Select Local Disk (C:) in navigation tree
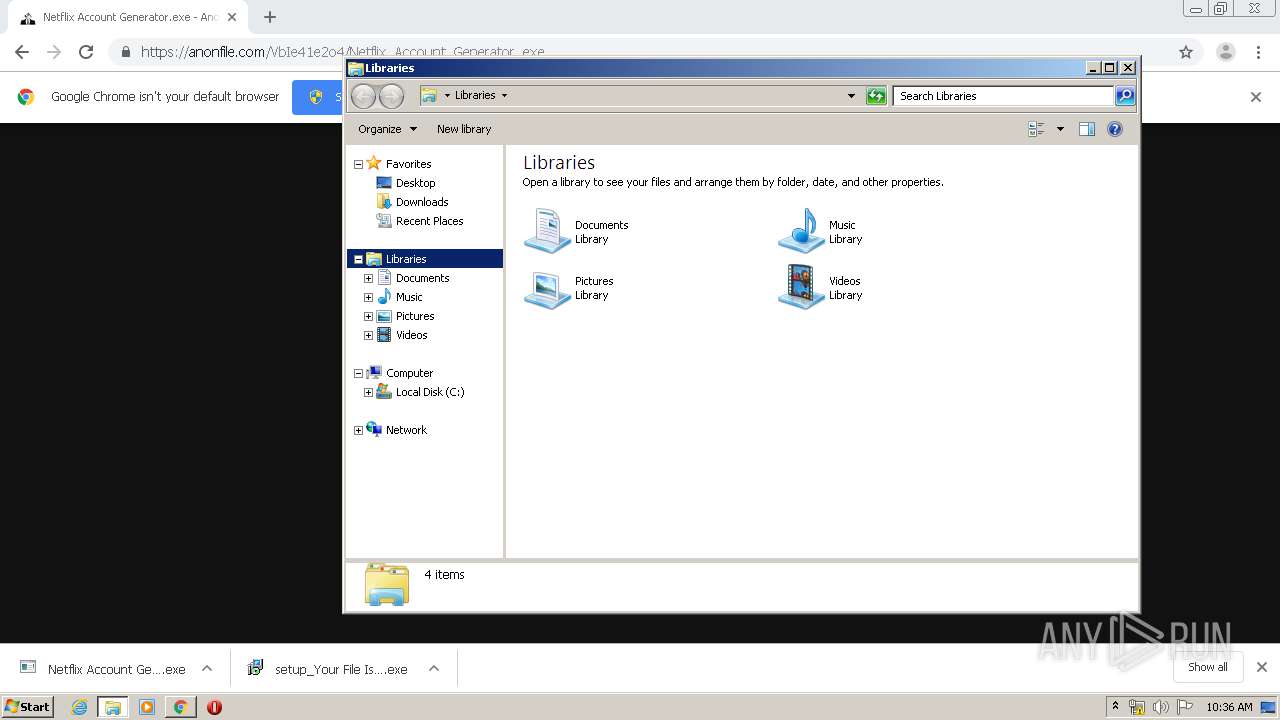The height and width of the screenshot is (720, 1280). (430, 392)
